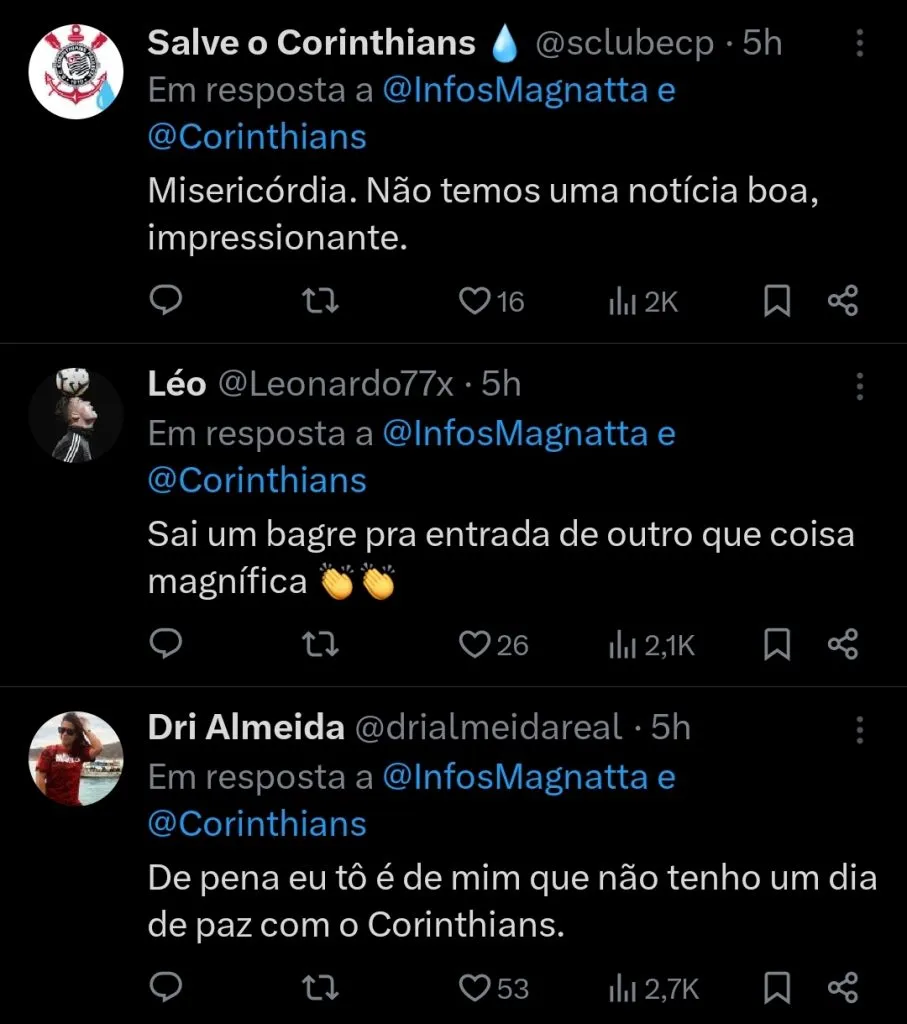This screenshot has width=907, height=1024.
Task: Open @Corinthians mention in Léo's tweet
Action: click(x=257, y=480)
